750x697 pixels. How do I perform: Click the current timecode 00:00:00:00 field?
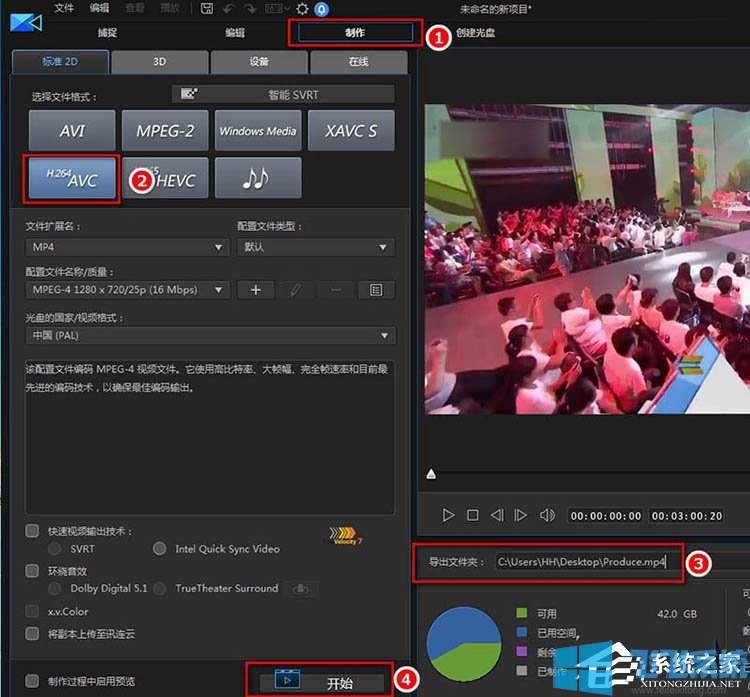[x=606, y=516]
